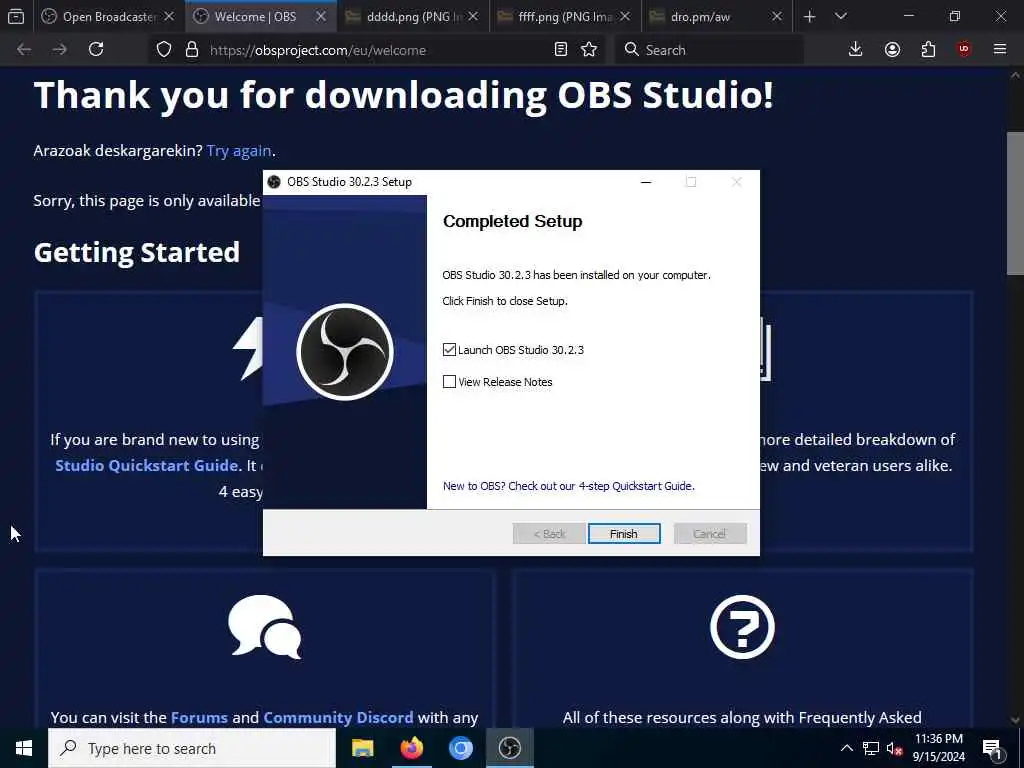
Task: Visit the Forums link
Action: coord(199,717)
